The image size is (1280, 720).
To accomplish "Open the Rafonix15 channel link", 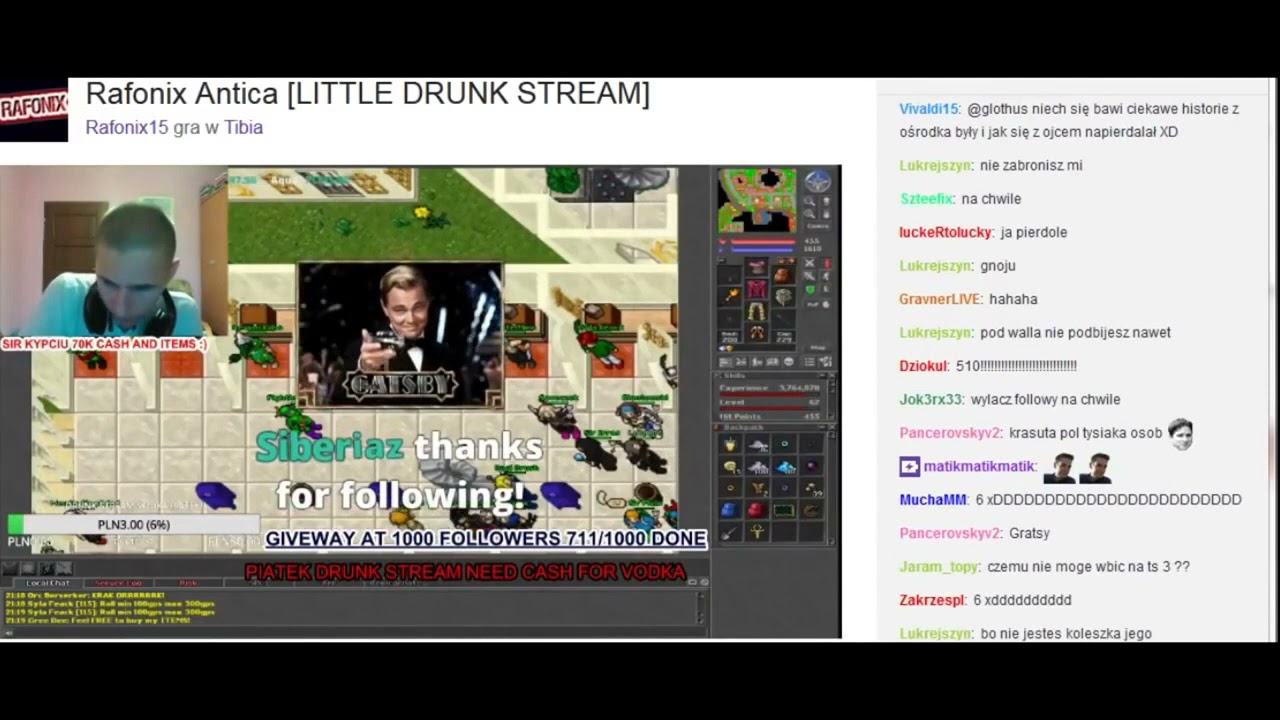I will (127, 127).
